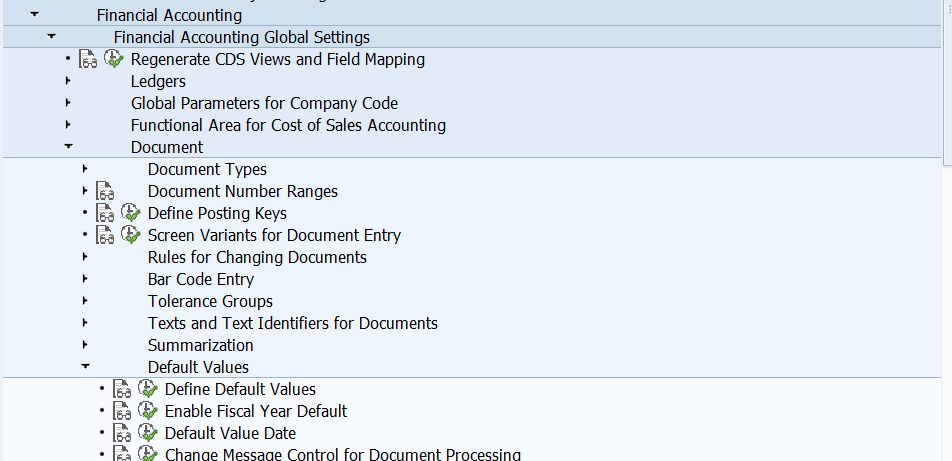The height and width of the screenshot is (461, 952).
Task: Select Global Parameters for Company Code entry
Action: point(265,103)
